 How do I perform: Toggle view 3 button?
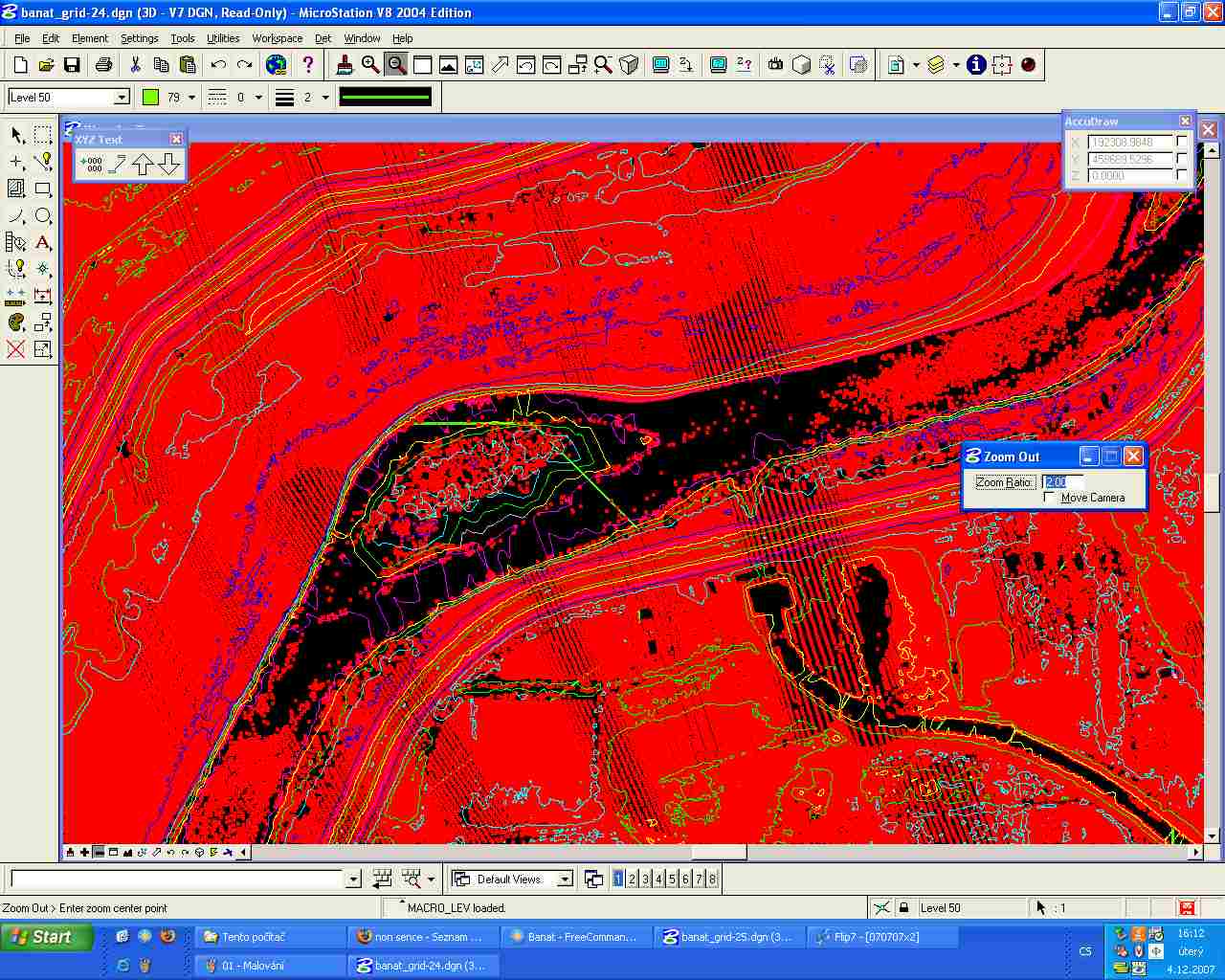(645, 880)
